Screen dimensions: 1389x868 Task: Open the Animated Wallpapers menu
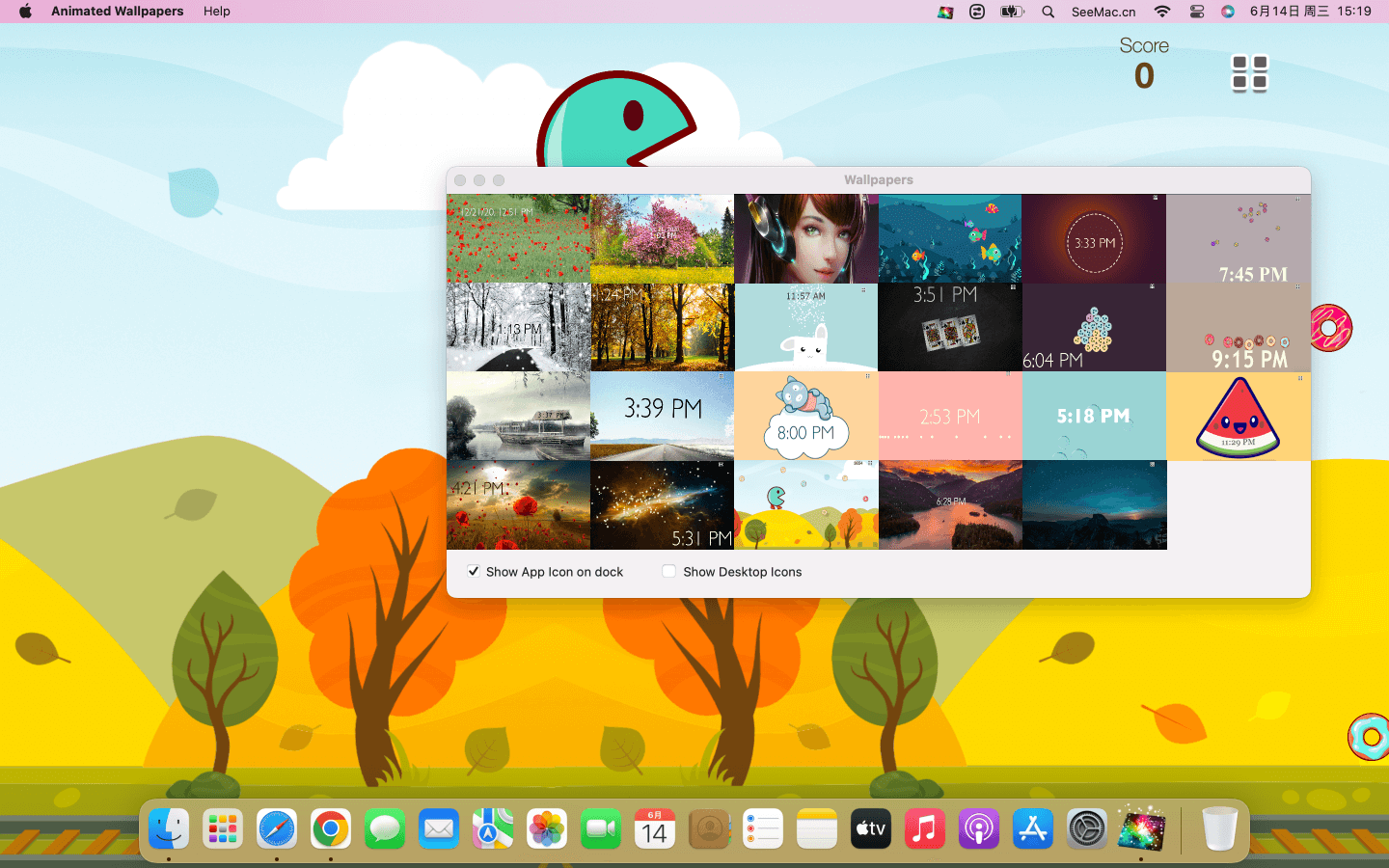point(117,12)
